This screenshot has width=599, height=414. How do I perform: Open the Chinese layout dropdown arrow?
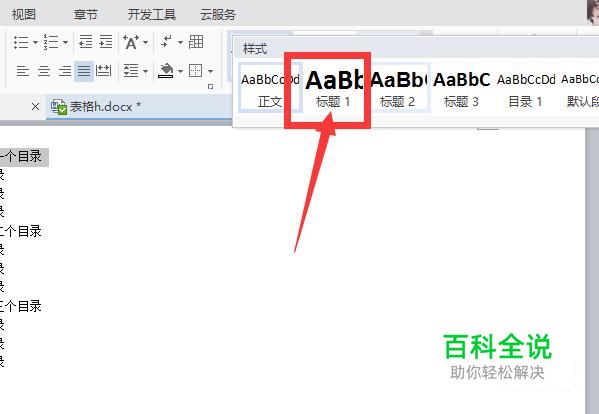point(146,42)
